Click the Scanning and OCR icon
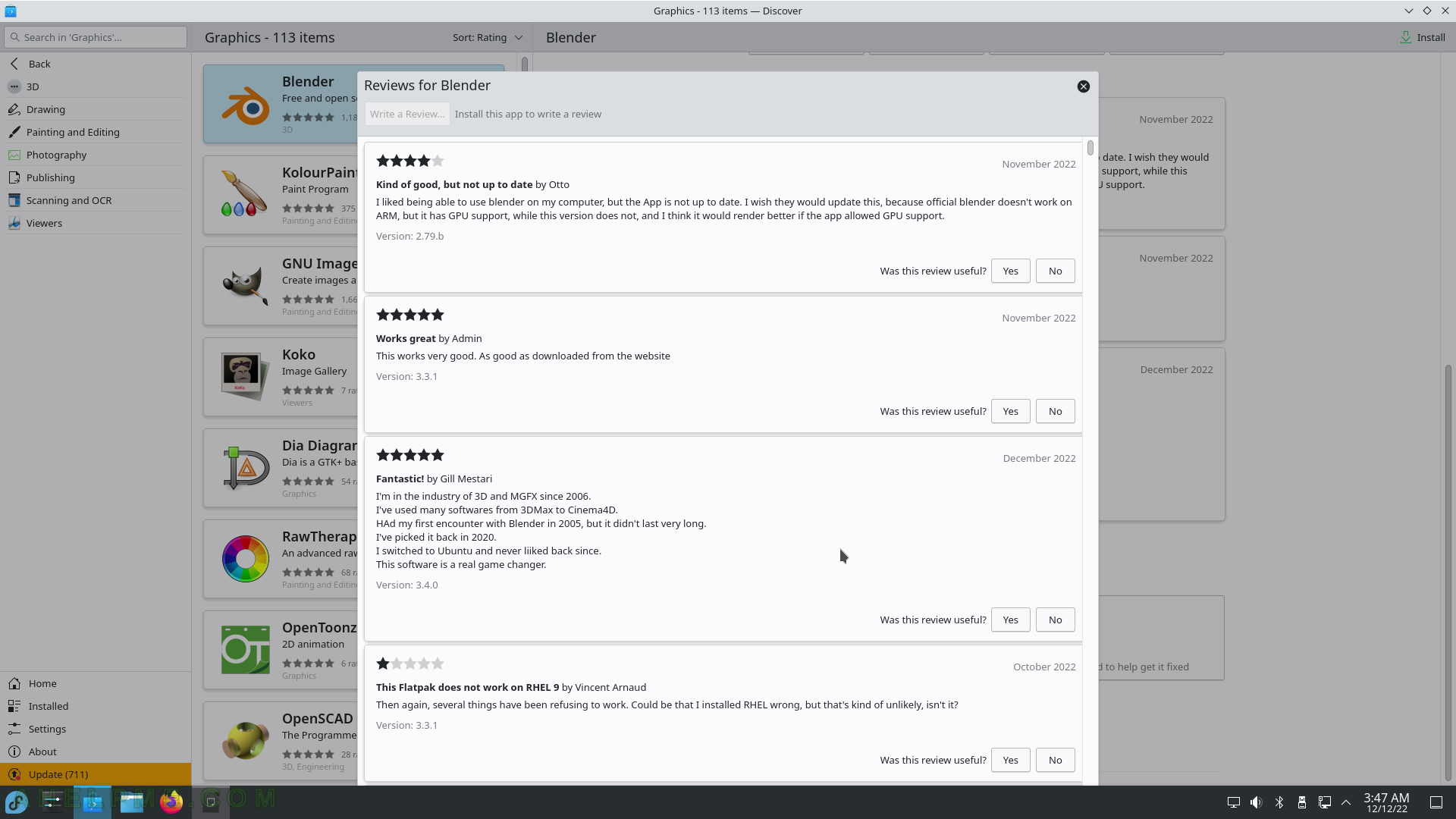The image size is (1456, 819). coord(14,200)
